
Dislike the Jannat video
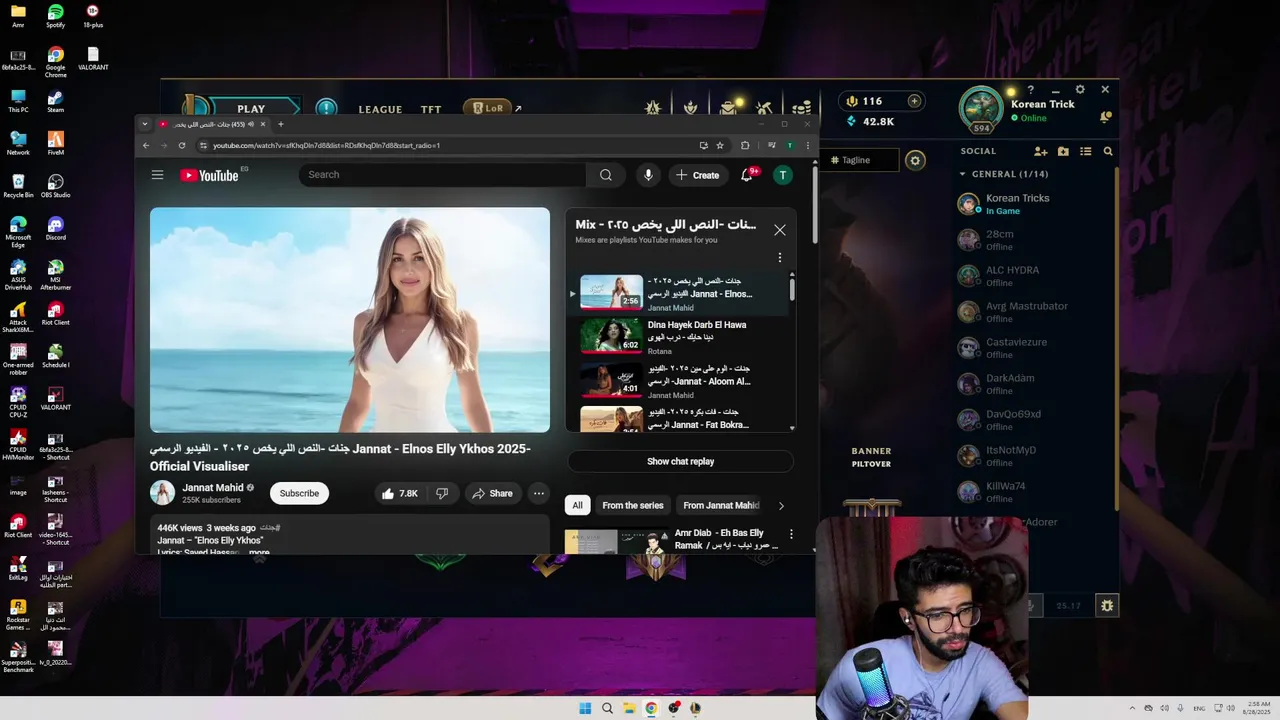click(x=442, y=493)
